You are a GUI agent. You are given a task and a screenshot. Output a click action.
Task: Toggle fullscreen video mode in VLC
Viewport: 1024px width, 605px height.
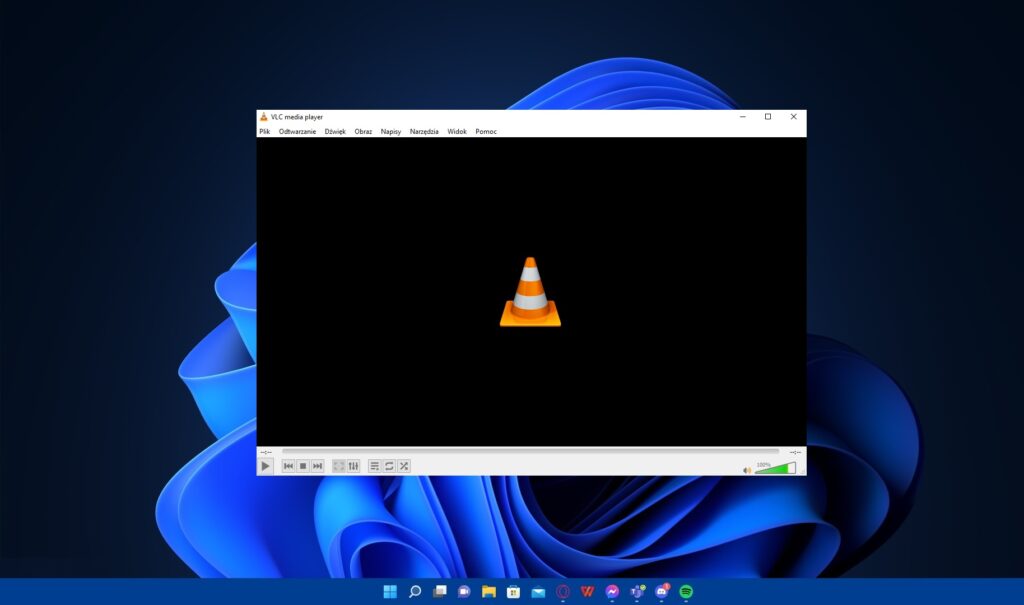[339, 466]
